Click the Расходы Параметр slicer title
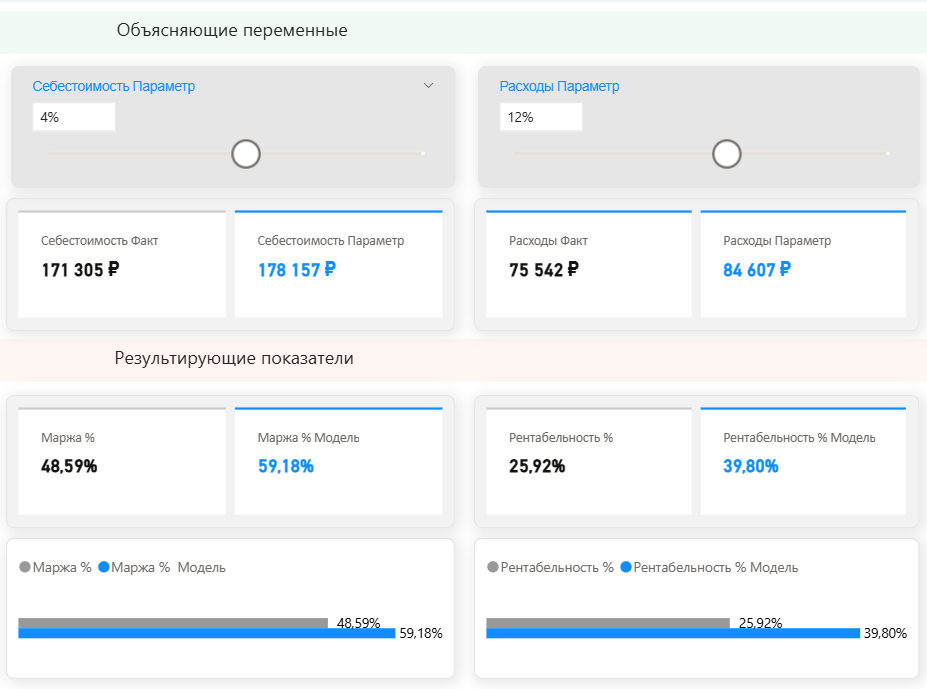Viewport: 927px width, 689px height. click(x=559, y=86)
